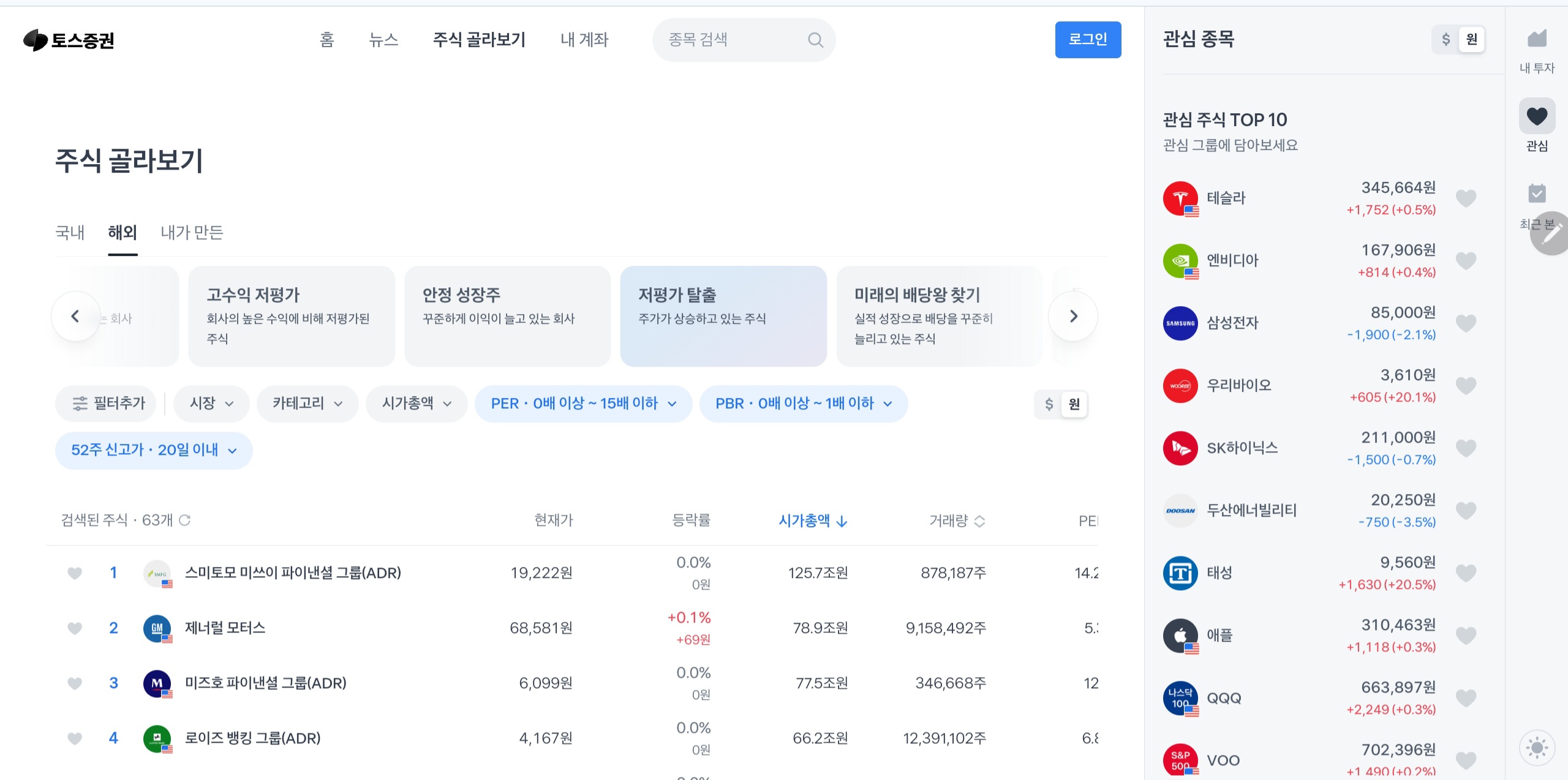The image size is (1568, 780).
Task: Favorite SK하이닉스 with heart toggle
Action: (1466, 448)
